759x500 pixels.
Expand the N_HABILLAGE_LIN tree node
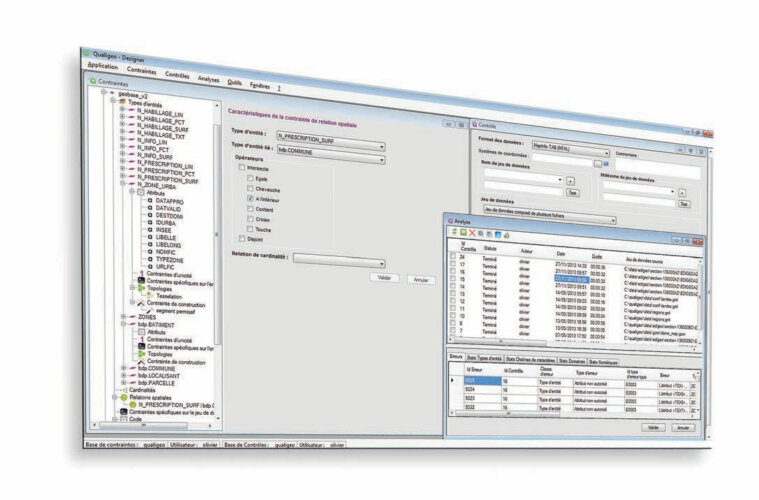pos(122,109)
